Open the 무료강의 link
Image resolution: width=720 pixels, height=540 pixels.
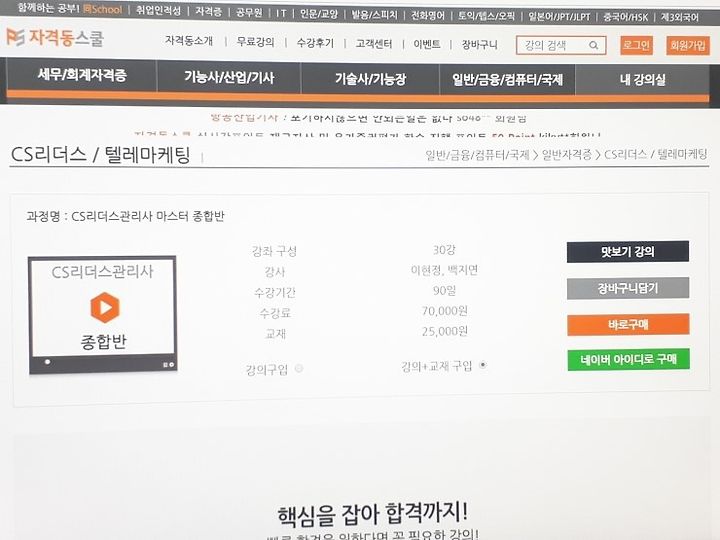(x=255, y=42)
